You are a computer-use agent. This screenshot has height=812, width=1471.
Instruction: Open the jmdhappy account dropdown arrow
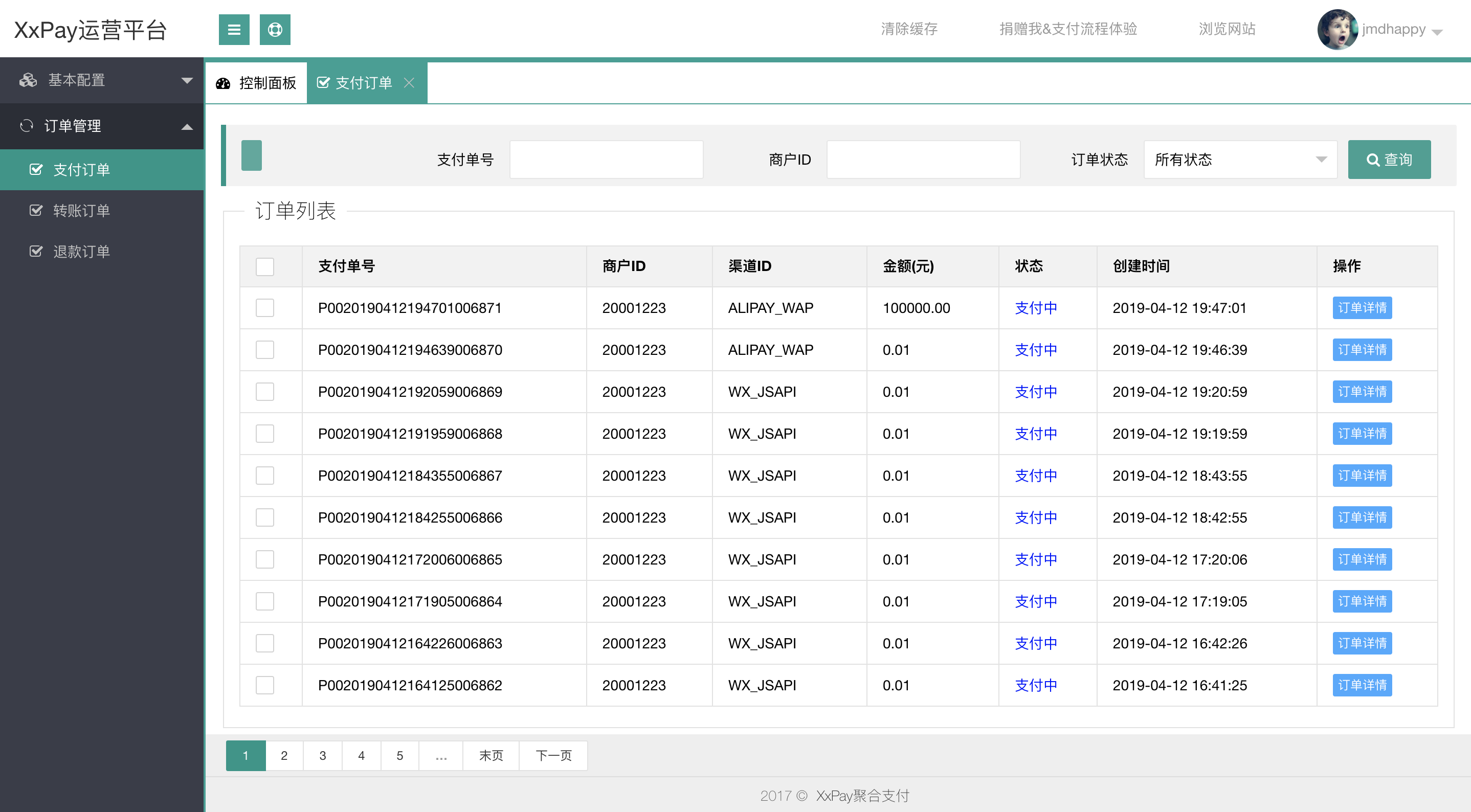pos(1437,32)
